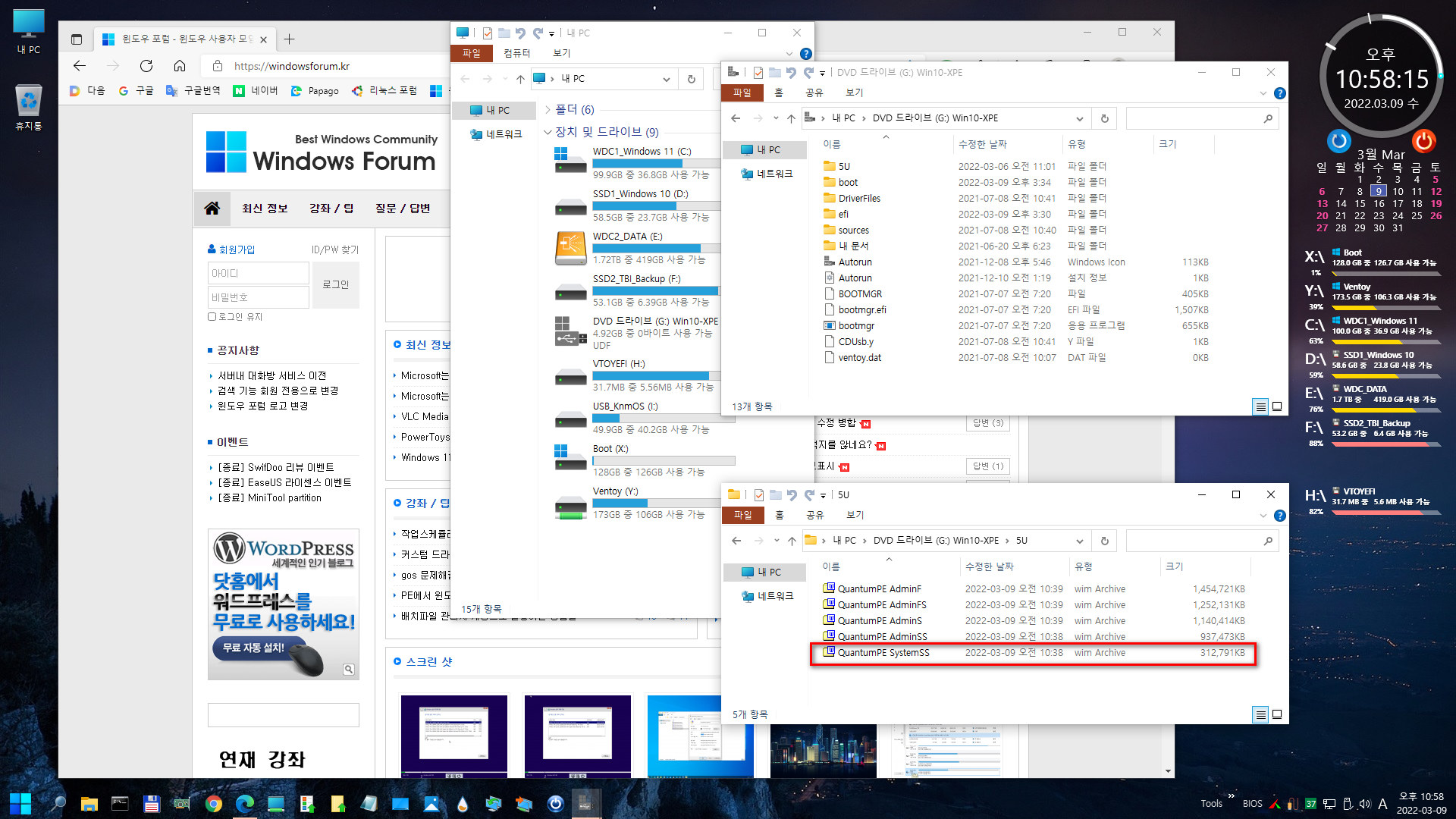Image resolution: width=1456 pixels, height=819 pixels.
Task: Open address dropdown in DVD Win10-XPE window
Action: (1079, 118)
